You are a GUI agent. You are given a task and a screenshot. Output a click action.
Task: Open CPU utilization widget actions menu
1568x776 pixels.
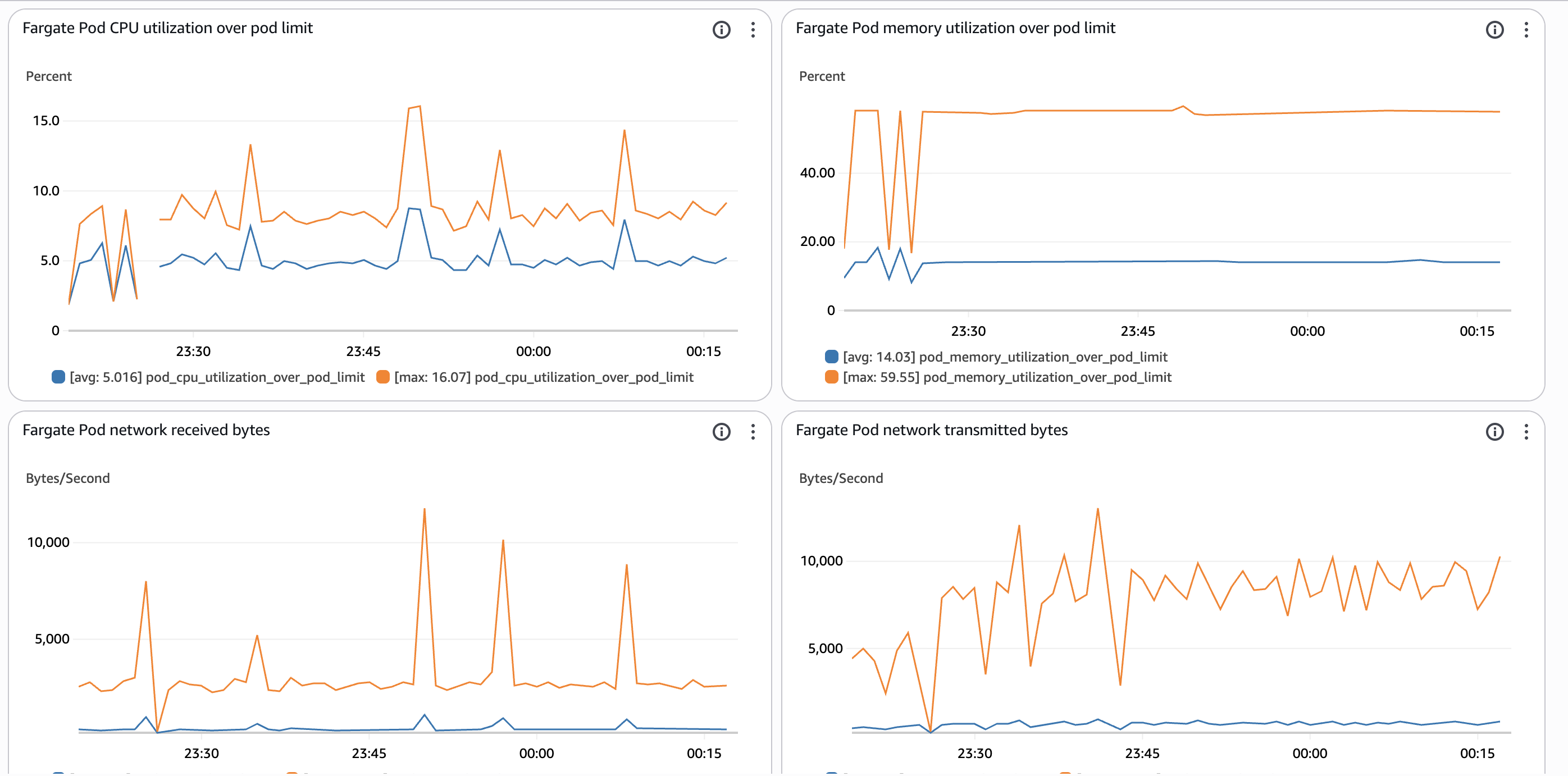point(753,29)
